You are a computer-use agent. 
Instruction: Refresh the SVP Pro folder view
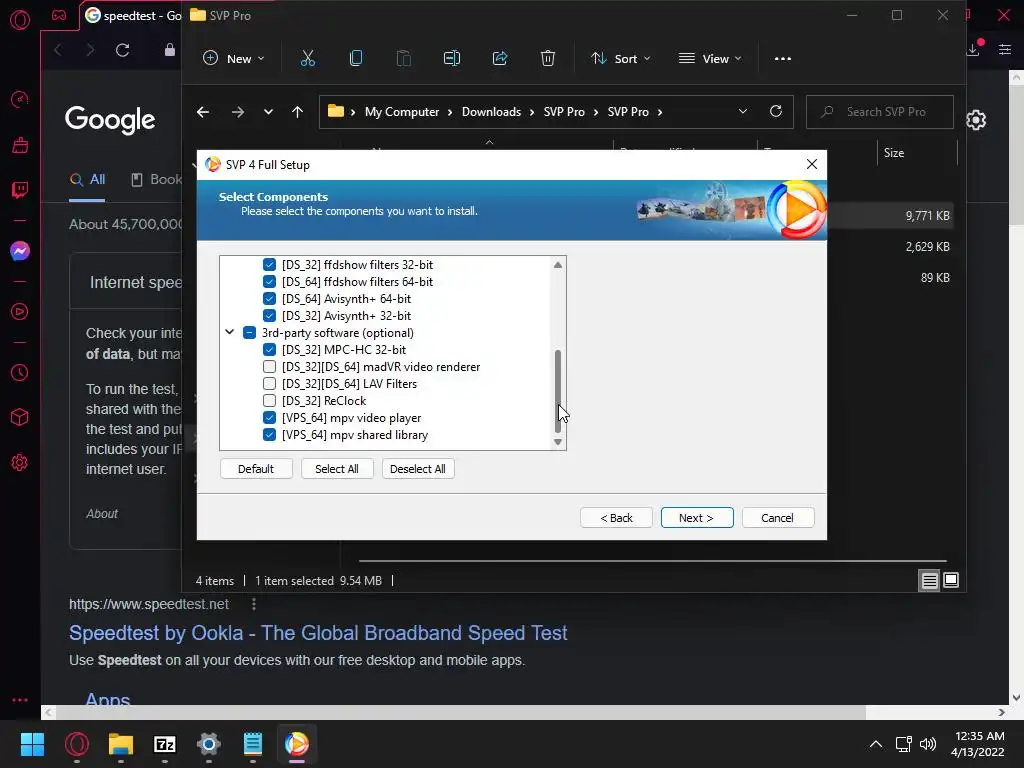tap(776, 111)
